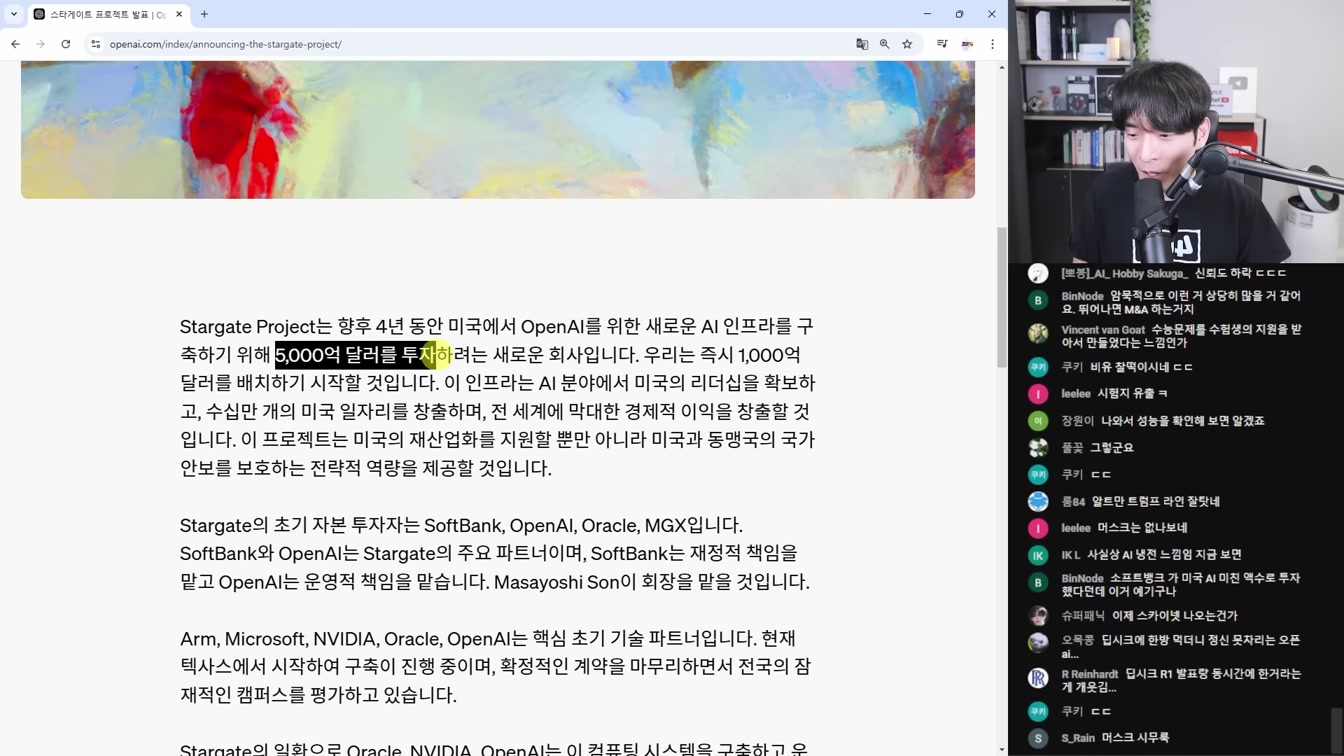The width and height of the screenshot is (1344, 756).
Task: Click the chat panel scrollbar thumb
Action: coord(1337,729)
